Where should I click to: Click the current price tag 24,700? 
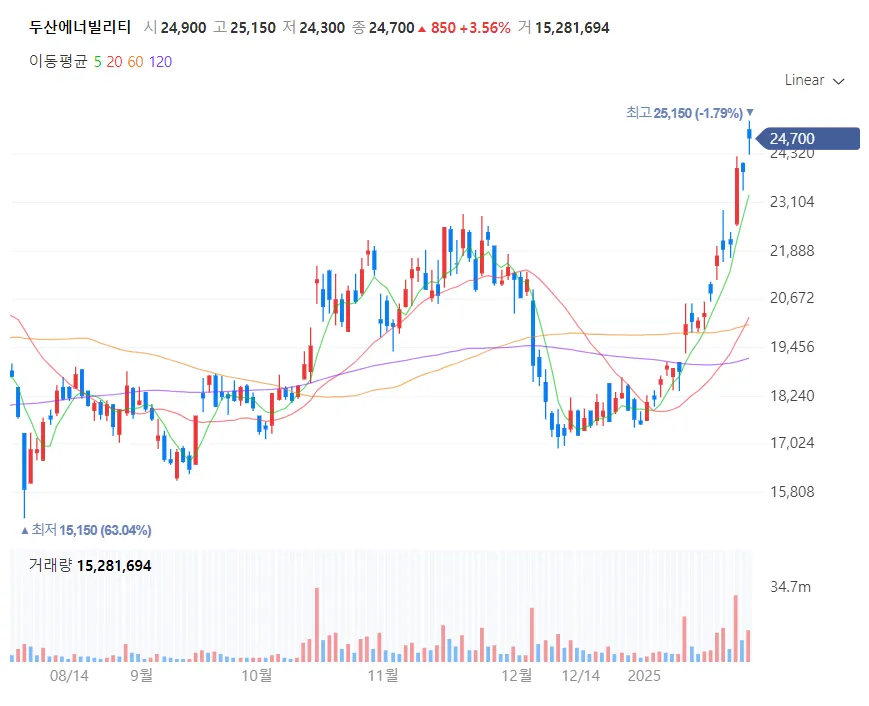pos(807,139)
